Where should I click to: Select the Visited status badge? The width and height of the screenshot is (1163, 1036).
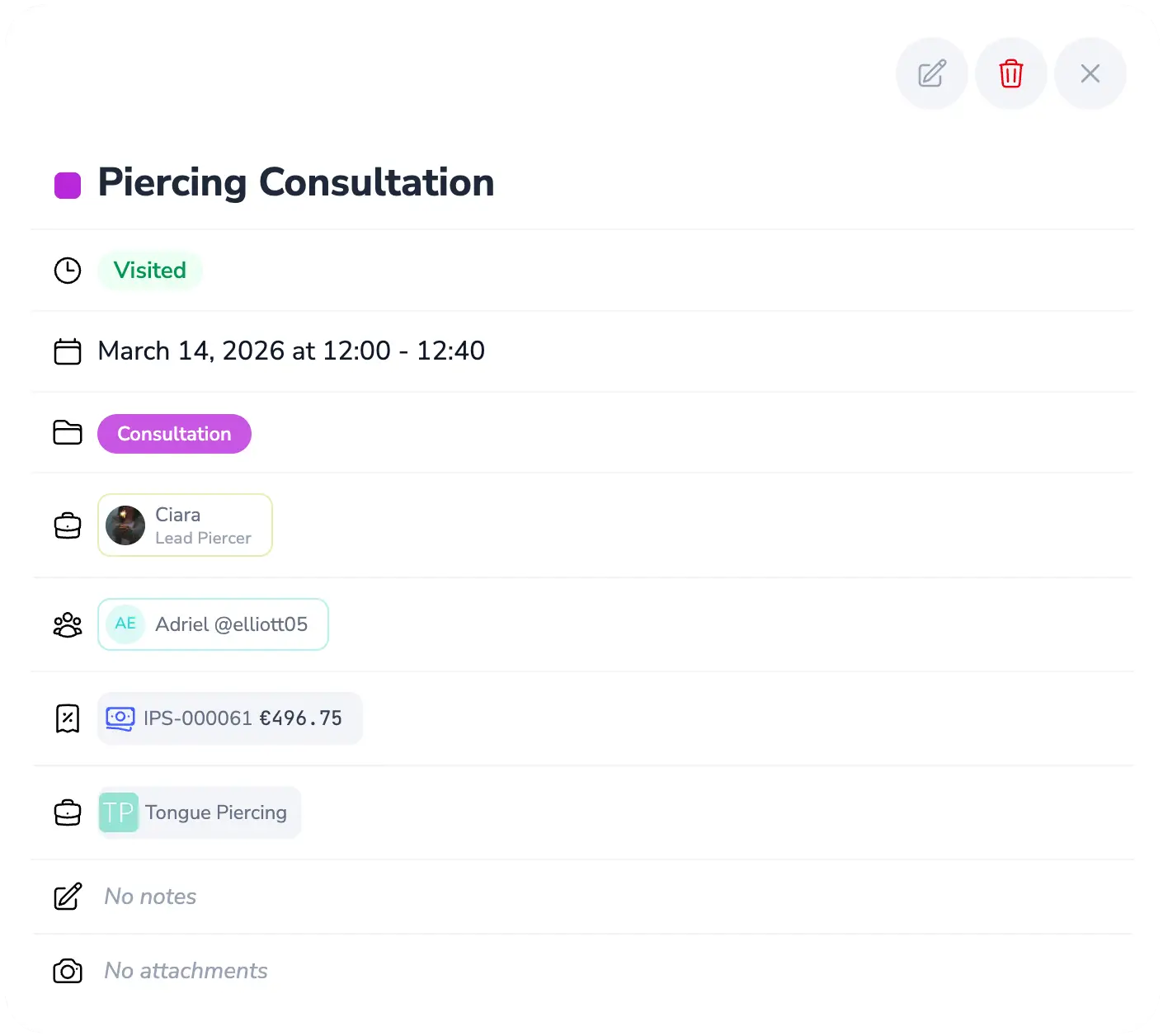click(x=149, y=270)
